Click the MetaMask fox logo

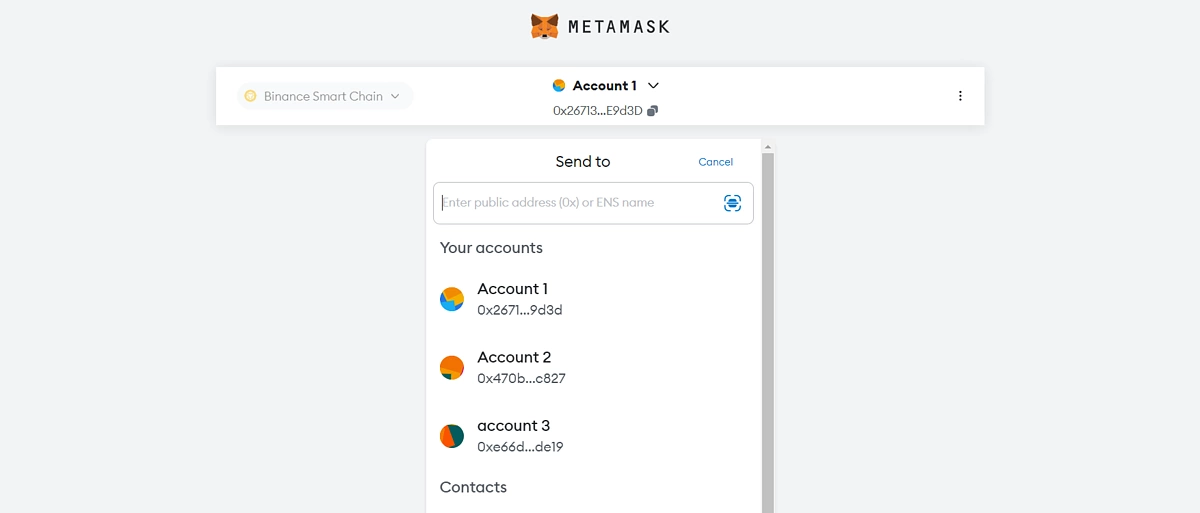(544, 26)
